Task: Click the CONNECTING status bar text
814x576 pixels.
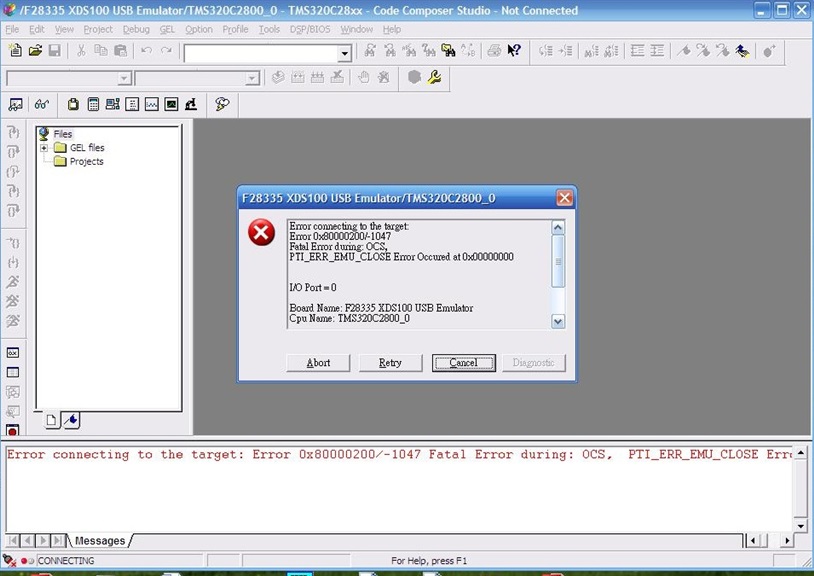Action: [x=66, y=560]
